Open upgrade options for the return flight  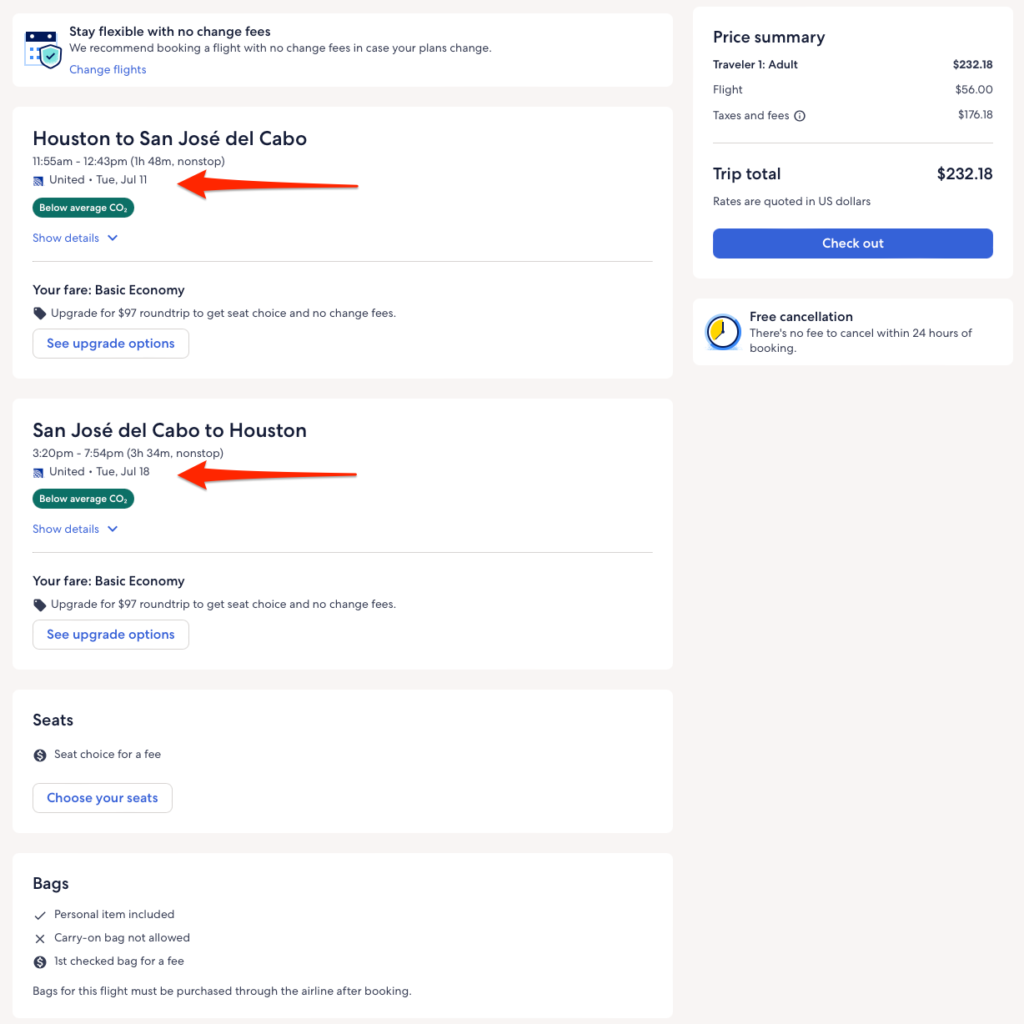(x=111, y=634)
